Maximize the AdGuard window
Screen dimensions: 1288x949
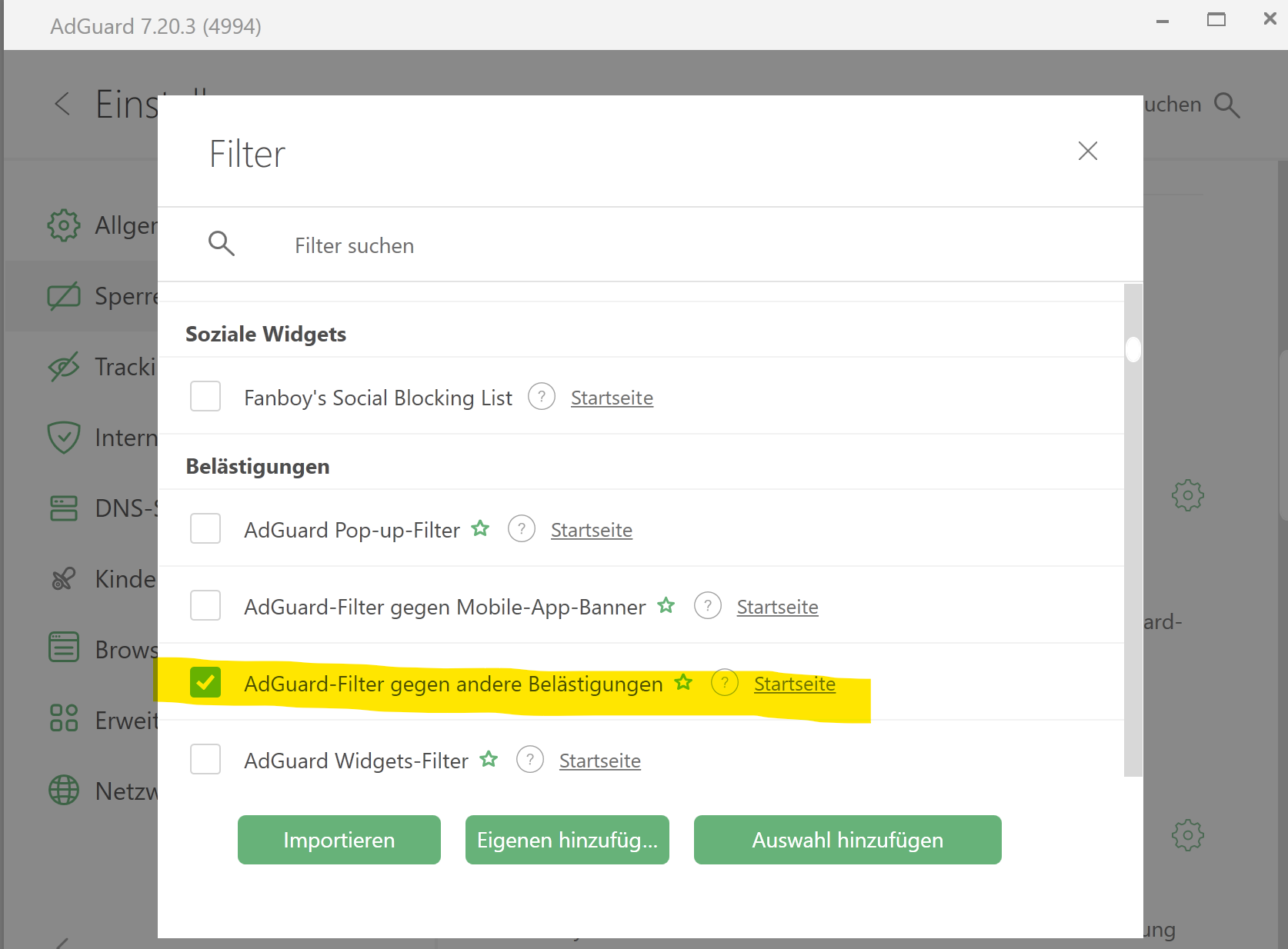1216,19
